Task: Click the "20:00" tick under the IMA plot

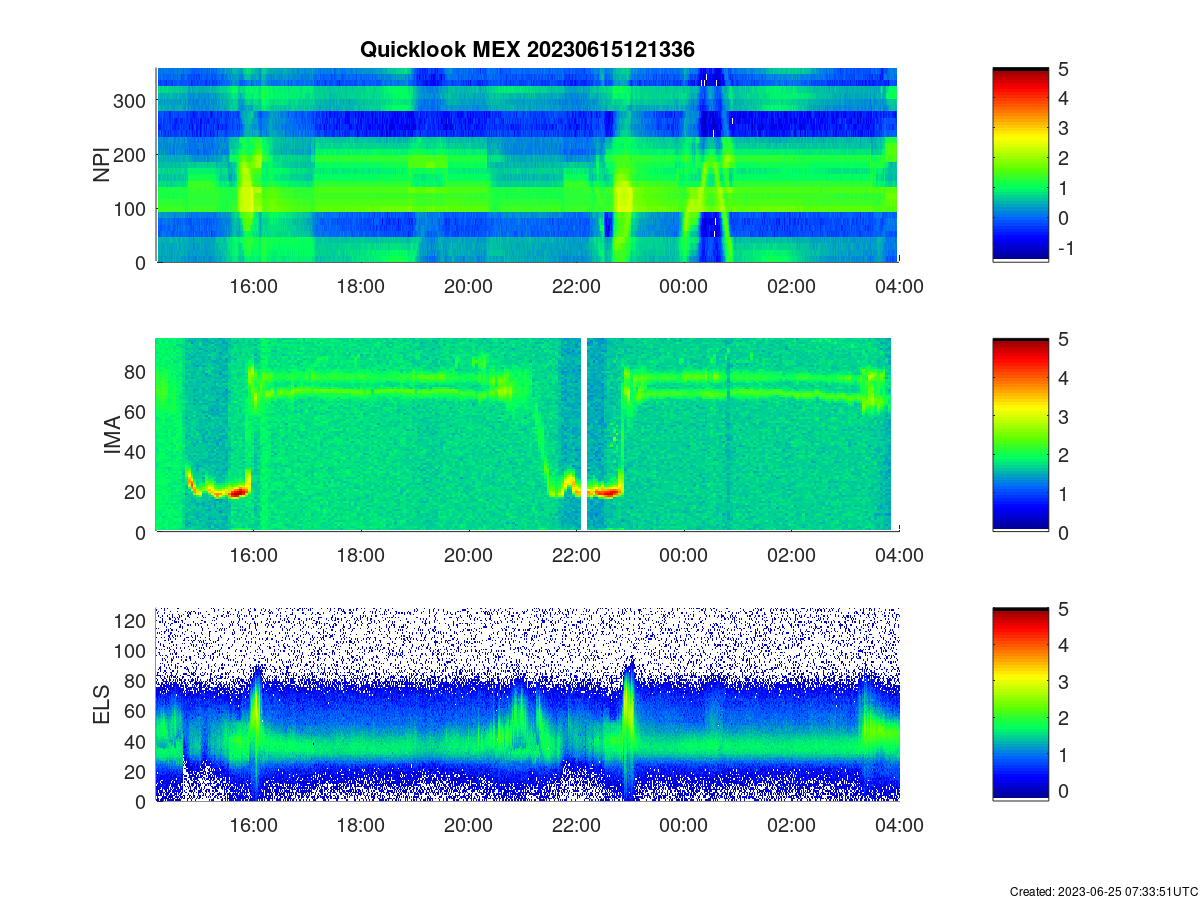Action: click(469, 557)
